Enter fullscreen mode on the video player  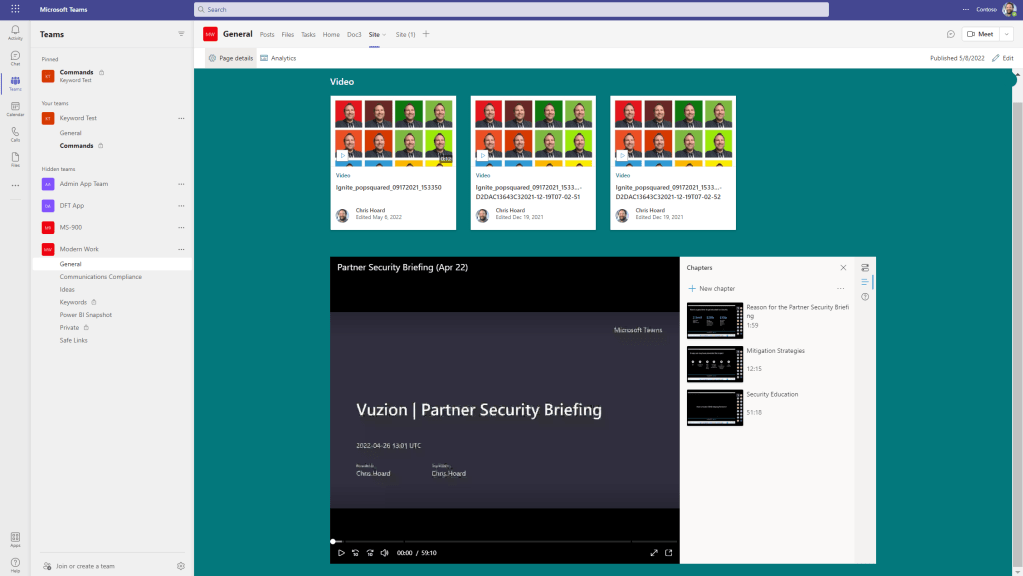point(654,552)
